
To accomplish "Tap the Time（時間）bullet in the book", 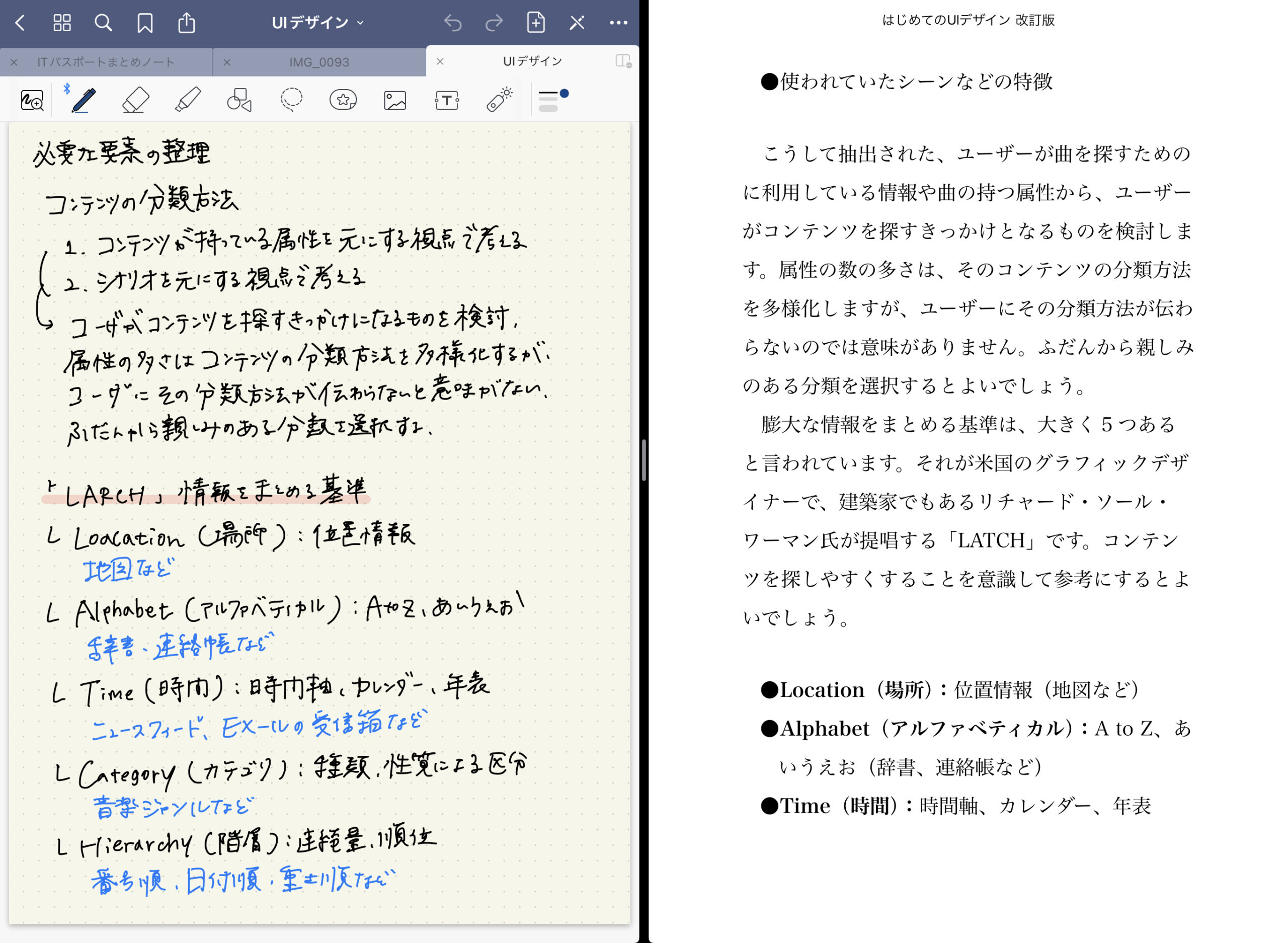I will 956,806.
